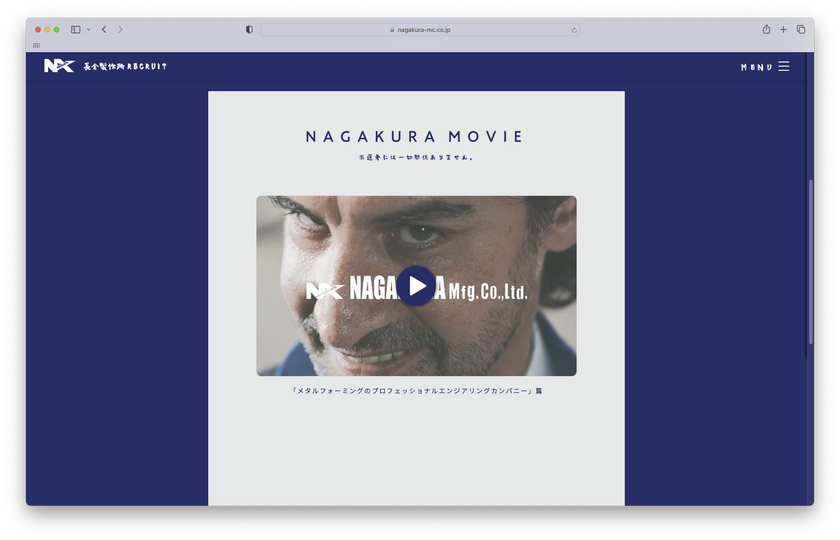Open the hamburger MENU icon
Image resolution: width=840 pixels, height=540 pixels.
click(x=783, y=66)
